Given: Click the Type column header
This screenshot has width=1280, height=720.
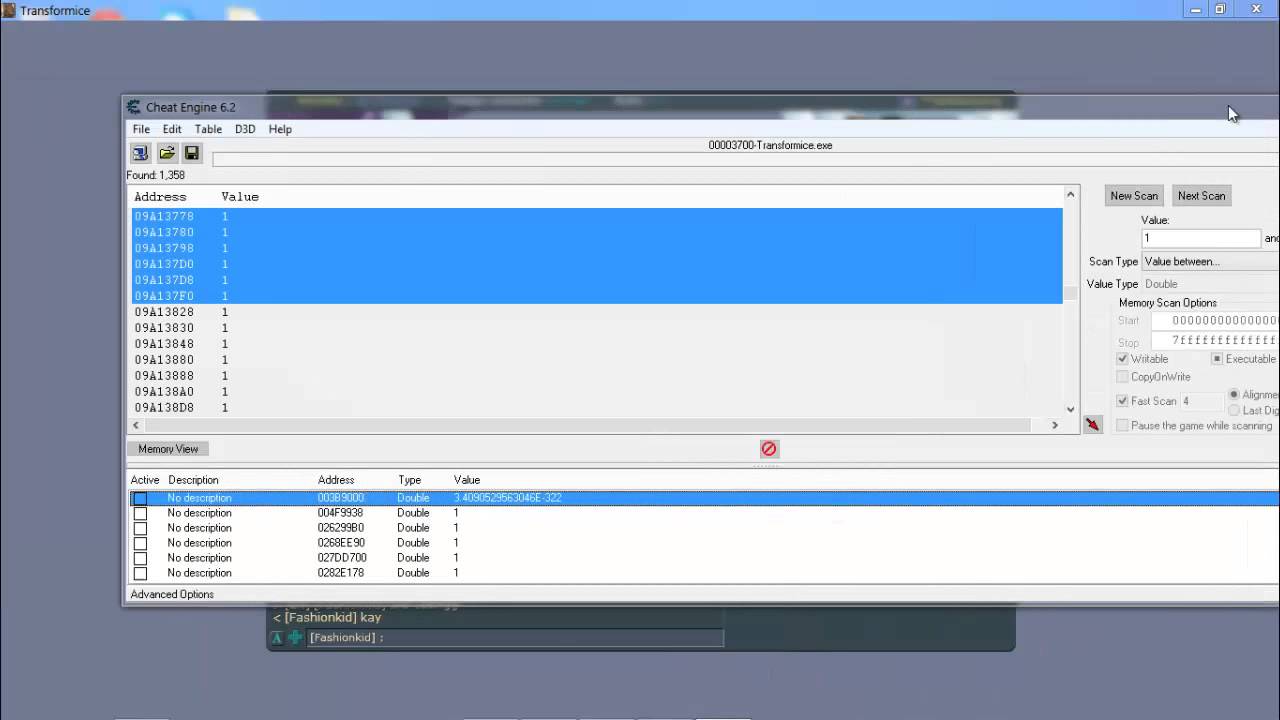Looking at the screenshot, I should 409,480.
